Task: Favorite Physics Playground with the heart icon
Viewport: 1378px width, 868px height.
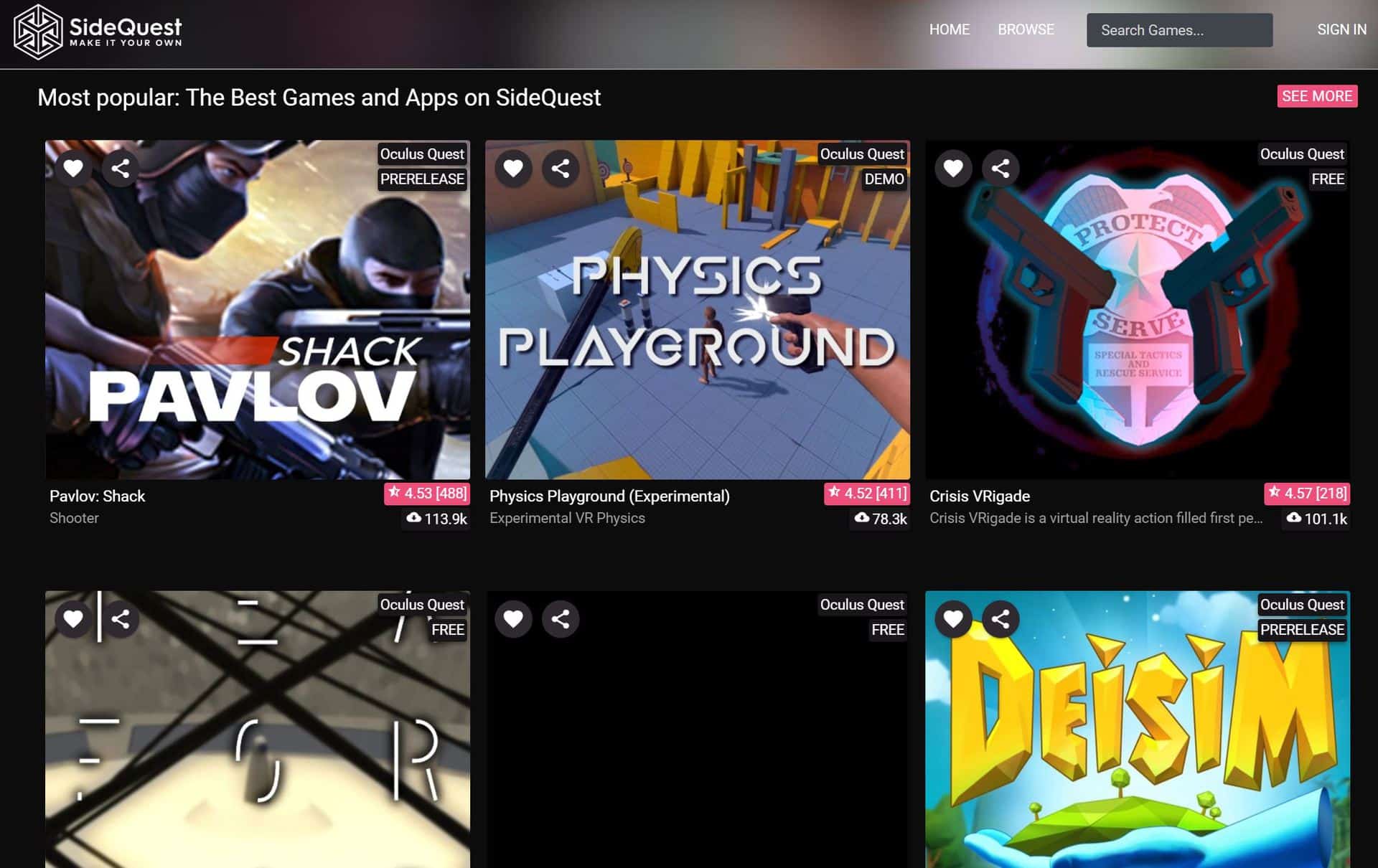Action: pyautogui.click(x=513, y=169)
